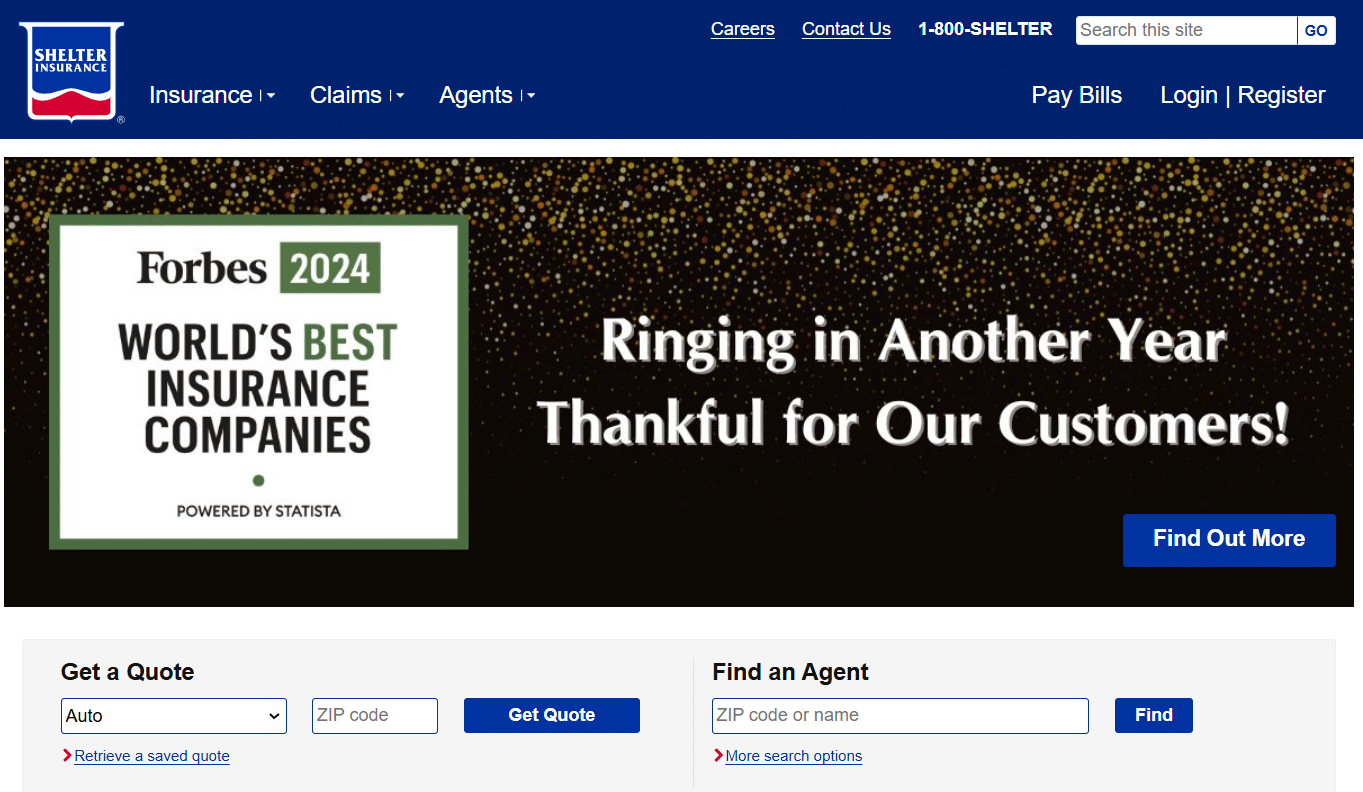Image resolution: width=1363 pixels, height=792 pixels.
Task: Open More search options
Action: 794,756
